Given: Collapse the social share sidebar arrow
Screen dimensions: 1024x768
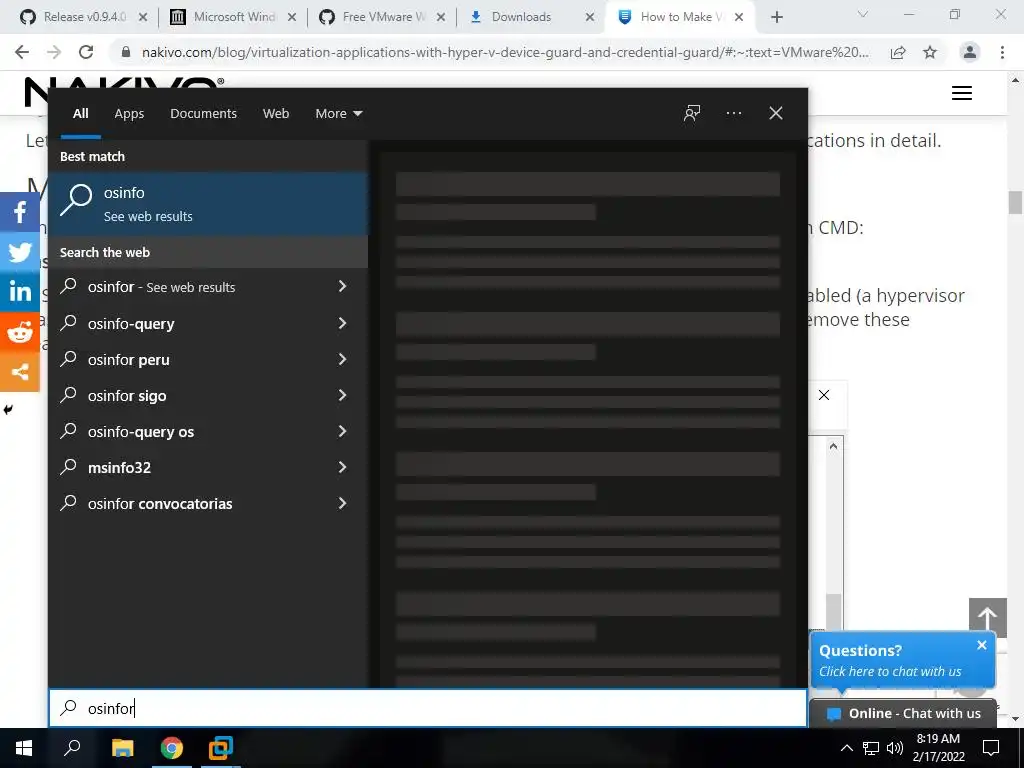Looking at the screenshot, I should (8, 410).
